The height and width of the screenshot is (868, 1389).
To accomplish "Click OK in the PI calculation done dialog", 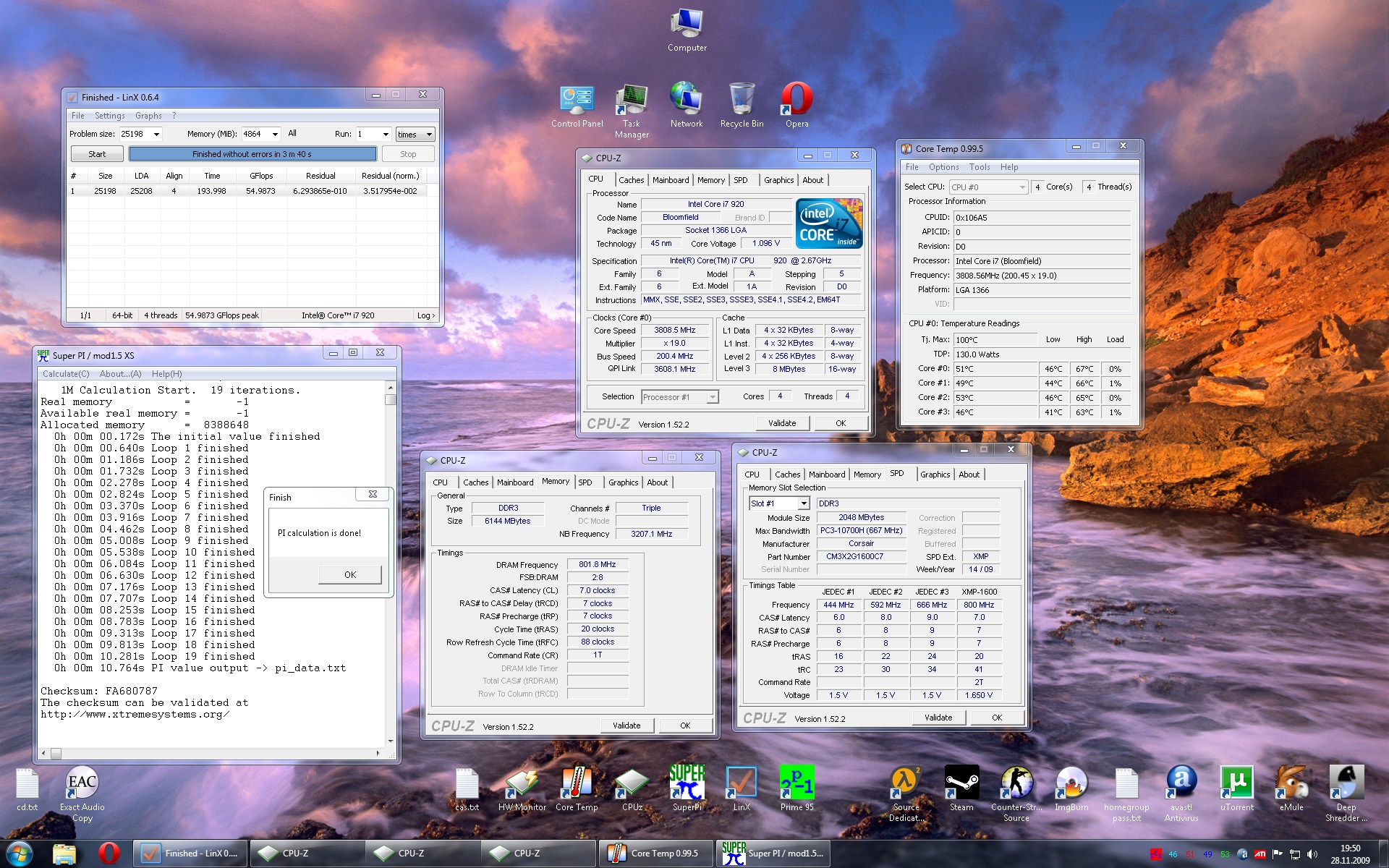I will (350, 574).
